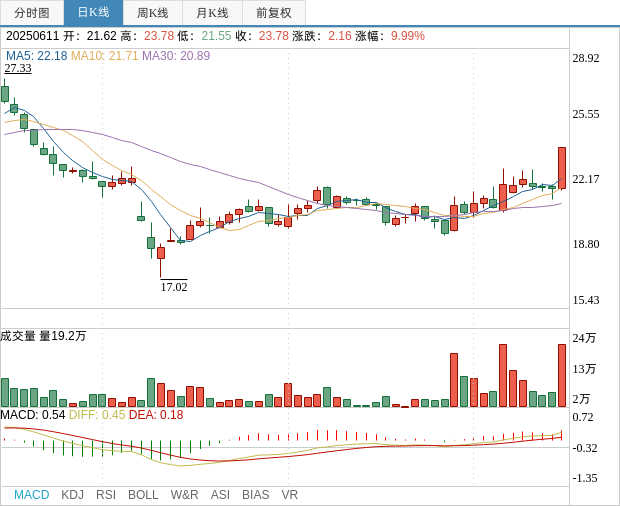
Task: Select the MACD indicator tab
Action: click(x=31, y=495)
